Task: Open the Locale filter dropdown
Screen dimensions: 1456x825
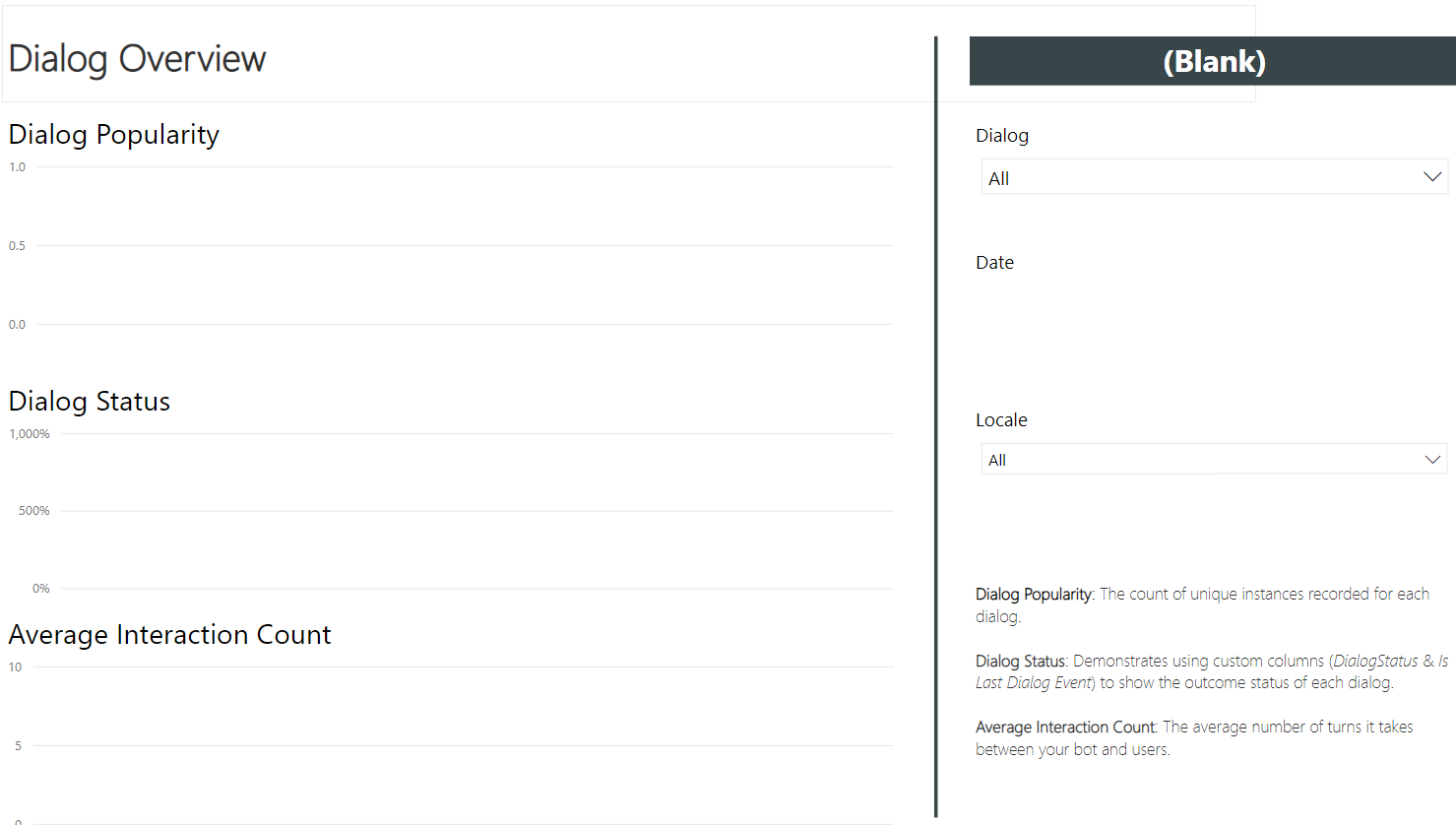Action: point(1213,458)
